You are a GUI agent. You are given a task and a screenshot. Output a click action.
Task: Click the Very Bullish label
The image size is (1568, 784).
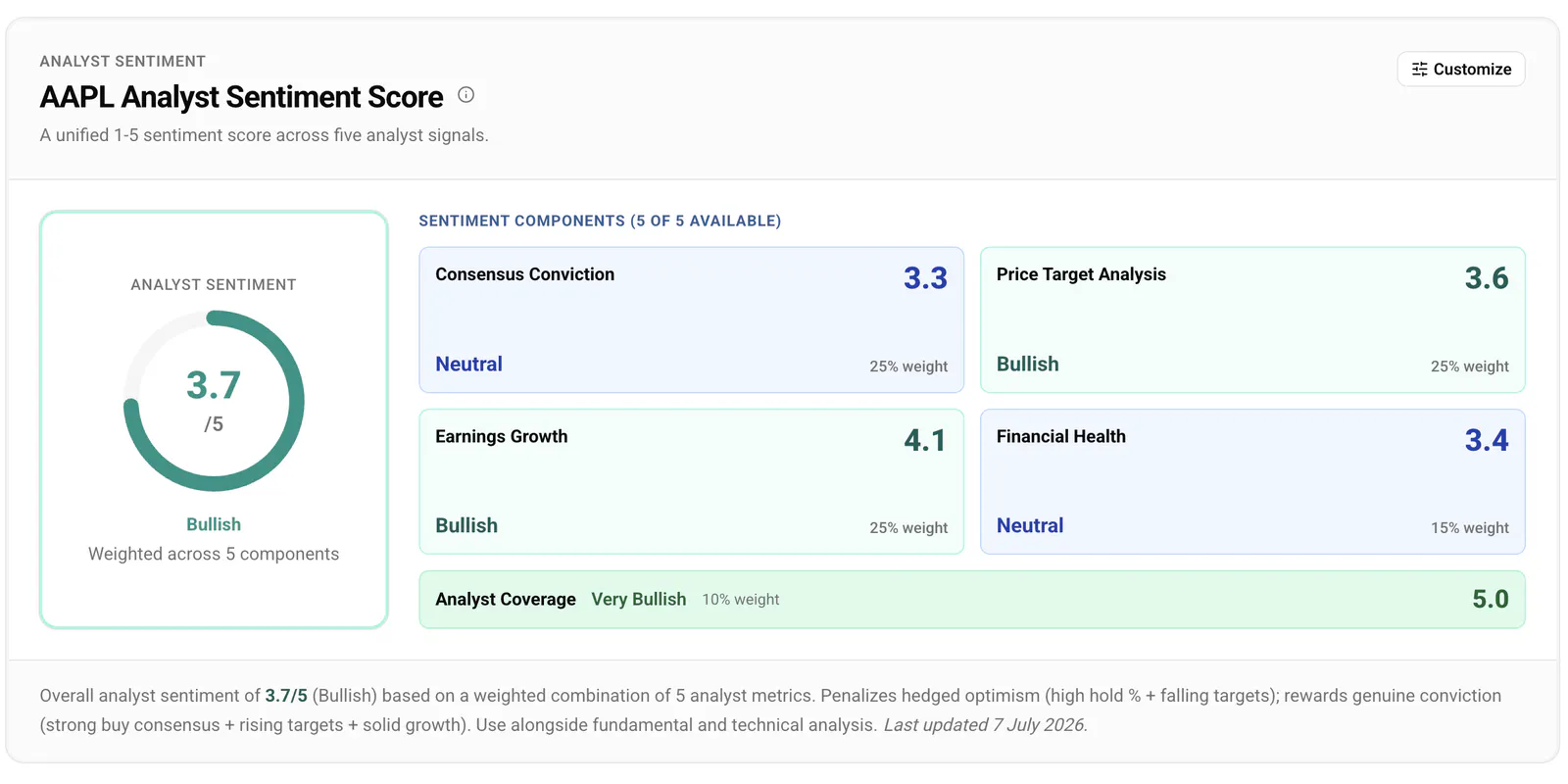(x=639, y=599)
